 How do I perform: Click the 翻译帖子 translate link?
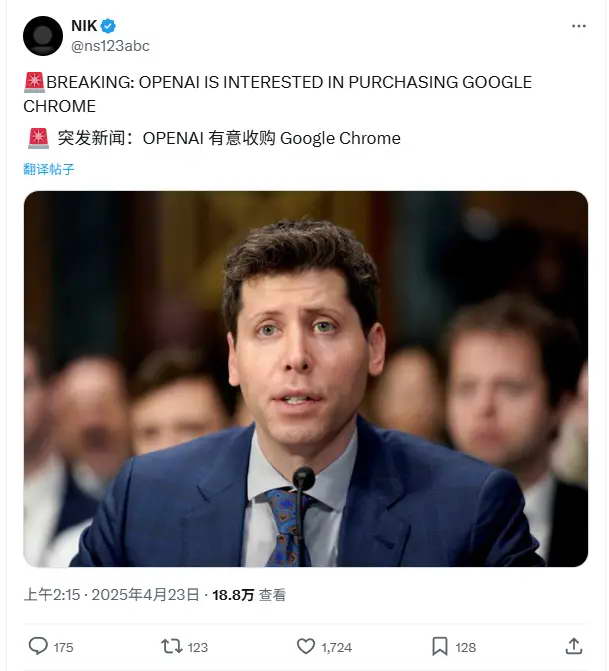pyautogui.click(x=49, y=169)
